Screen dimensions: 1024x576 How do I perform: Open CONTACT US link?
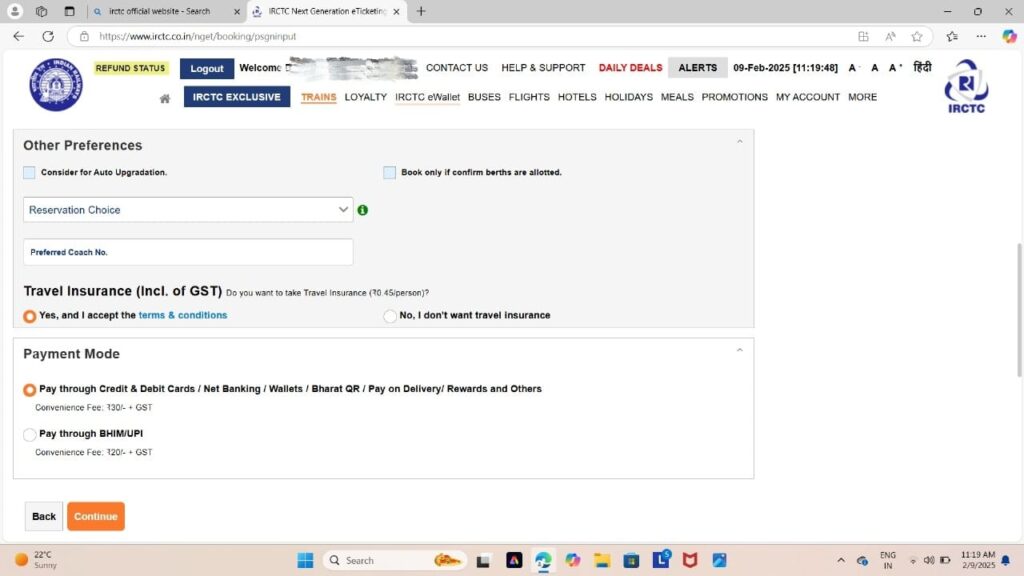pos(457,68)
